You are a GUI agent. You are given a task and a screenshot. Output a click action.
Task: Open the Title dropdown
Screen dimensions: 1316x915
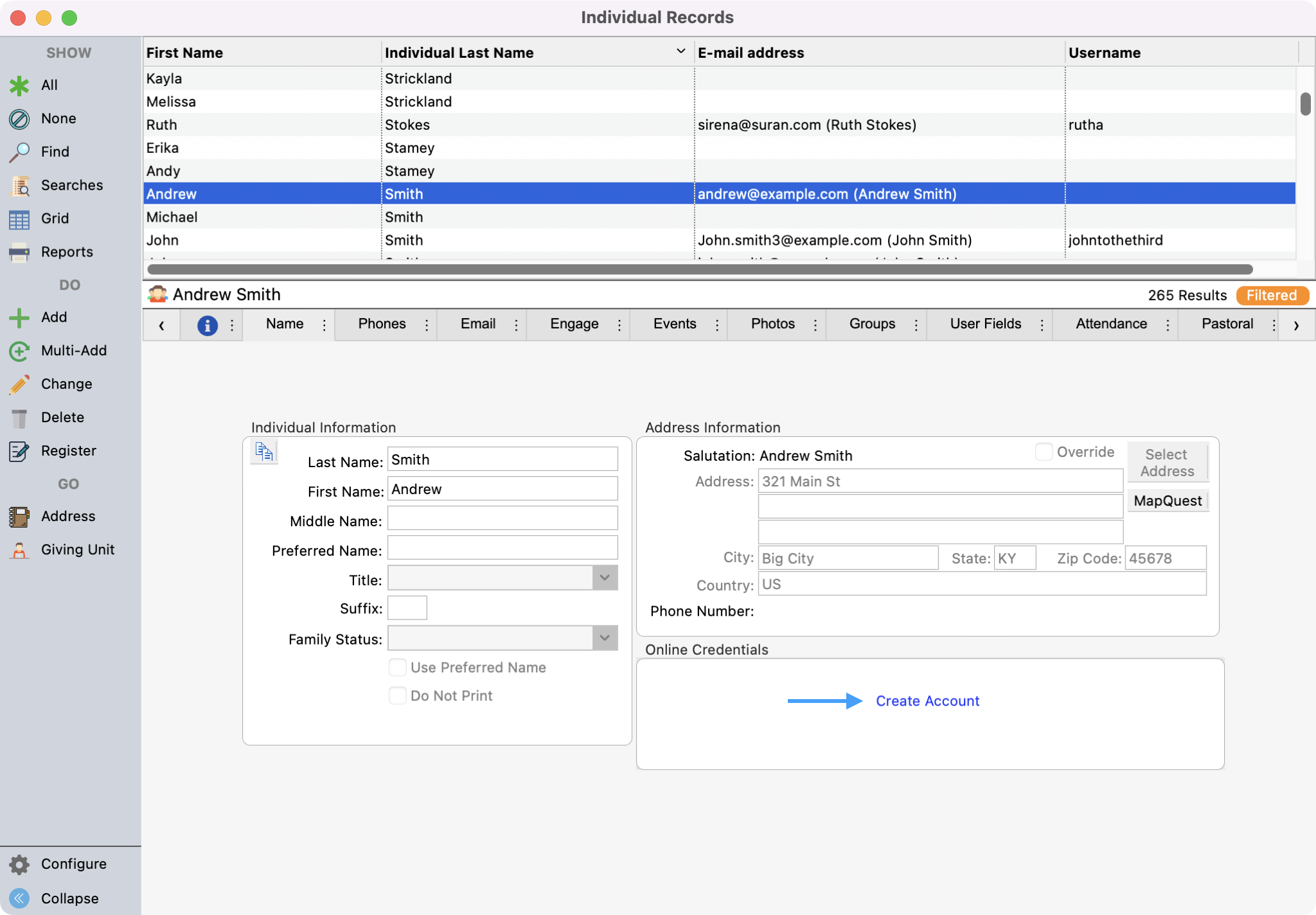click(603, 578)
